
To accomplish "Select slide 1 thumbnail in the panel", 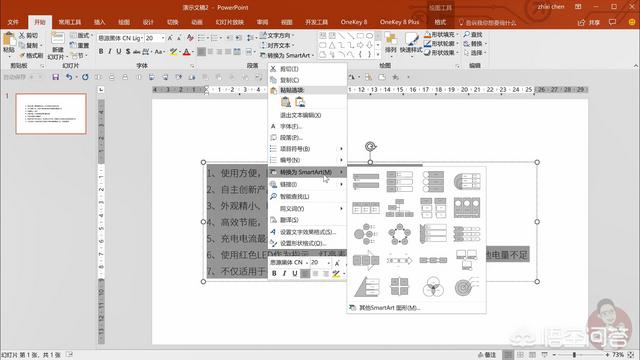I will coord(51,113).
